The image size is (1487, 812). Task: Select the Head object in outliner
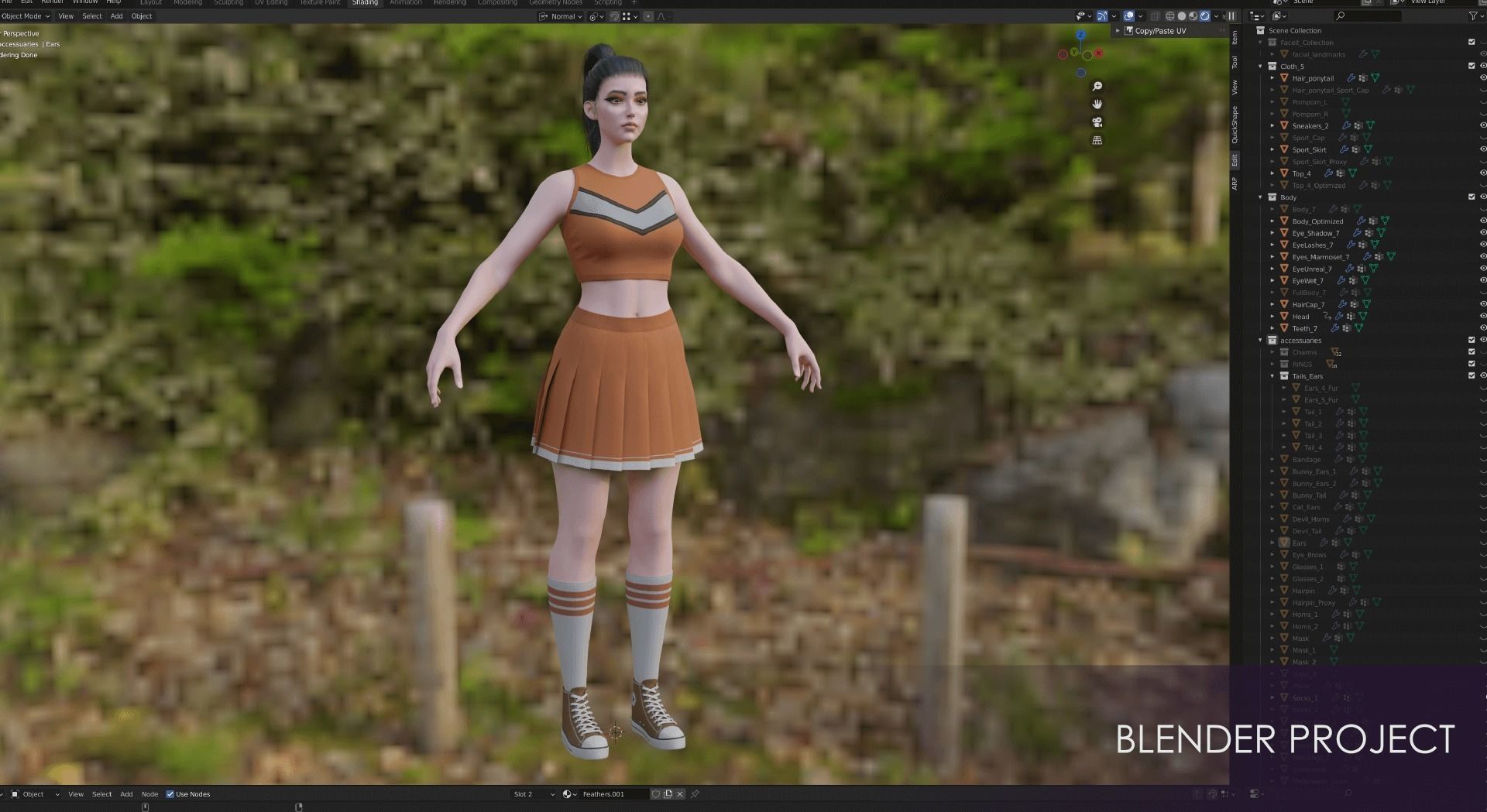1300,316
